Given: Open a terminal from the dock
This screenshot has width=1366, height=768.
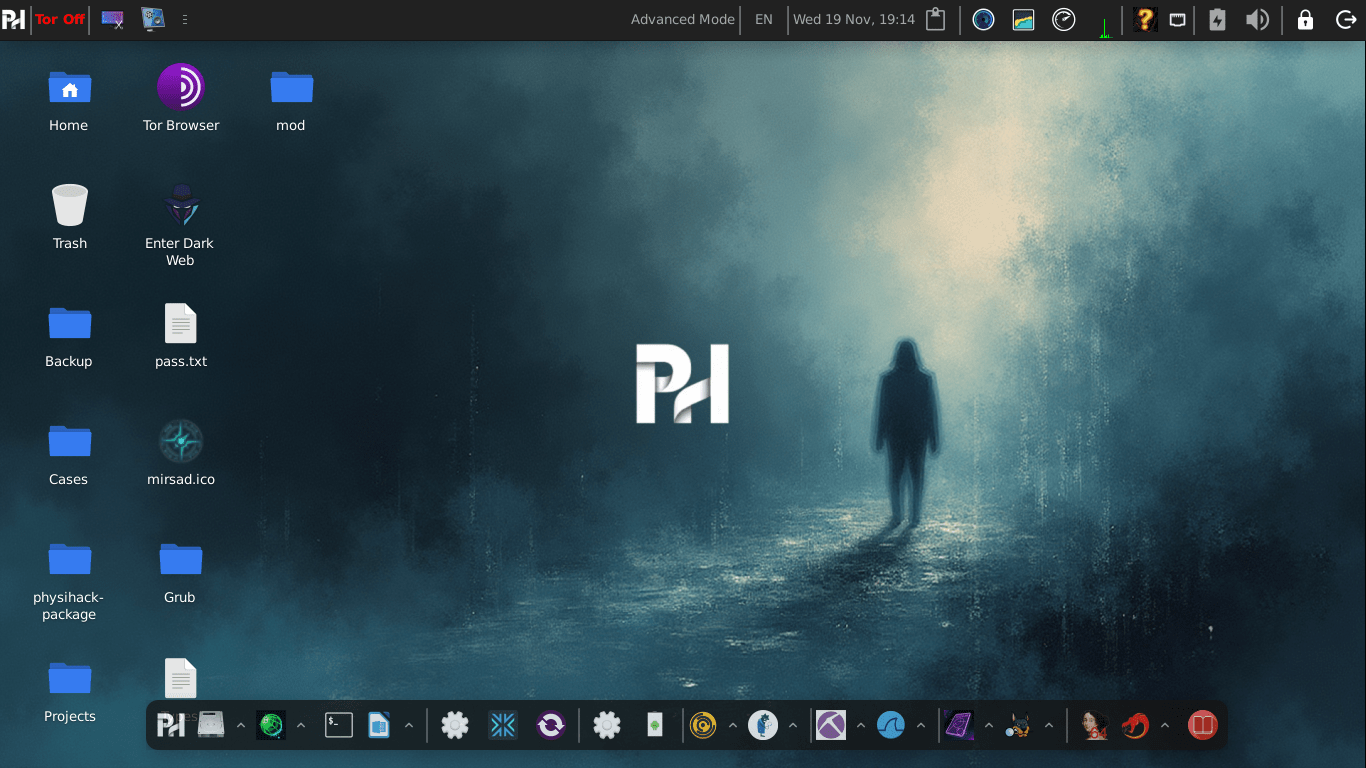Looking at the screenshot, I should click(338, 725).
